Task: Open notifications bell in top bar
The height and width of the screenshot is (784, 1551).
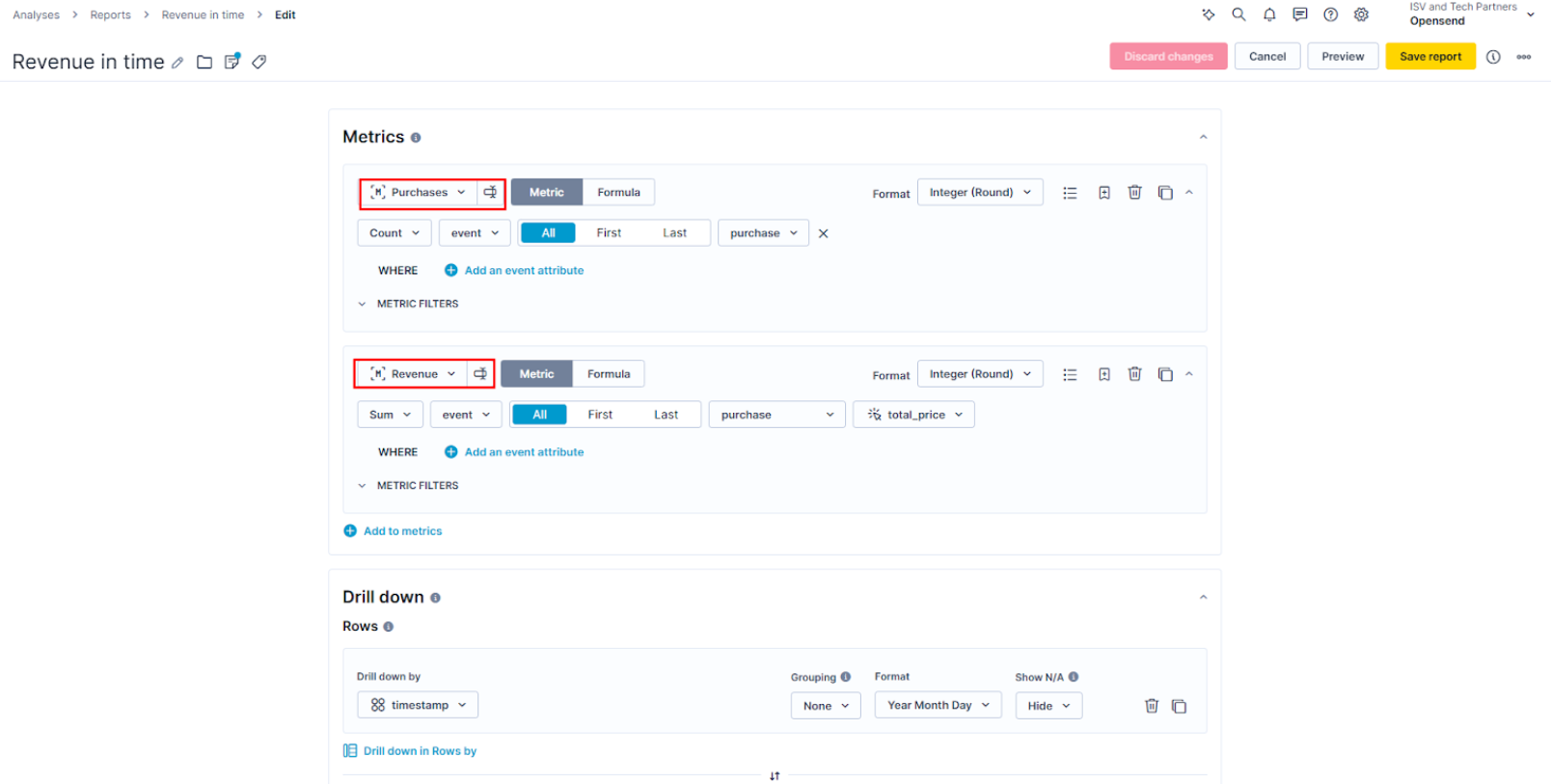Action: (x=1269, y=14)
